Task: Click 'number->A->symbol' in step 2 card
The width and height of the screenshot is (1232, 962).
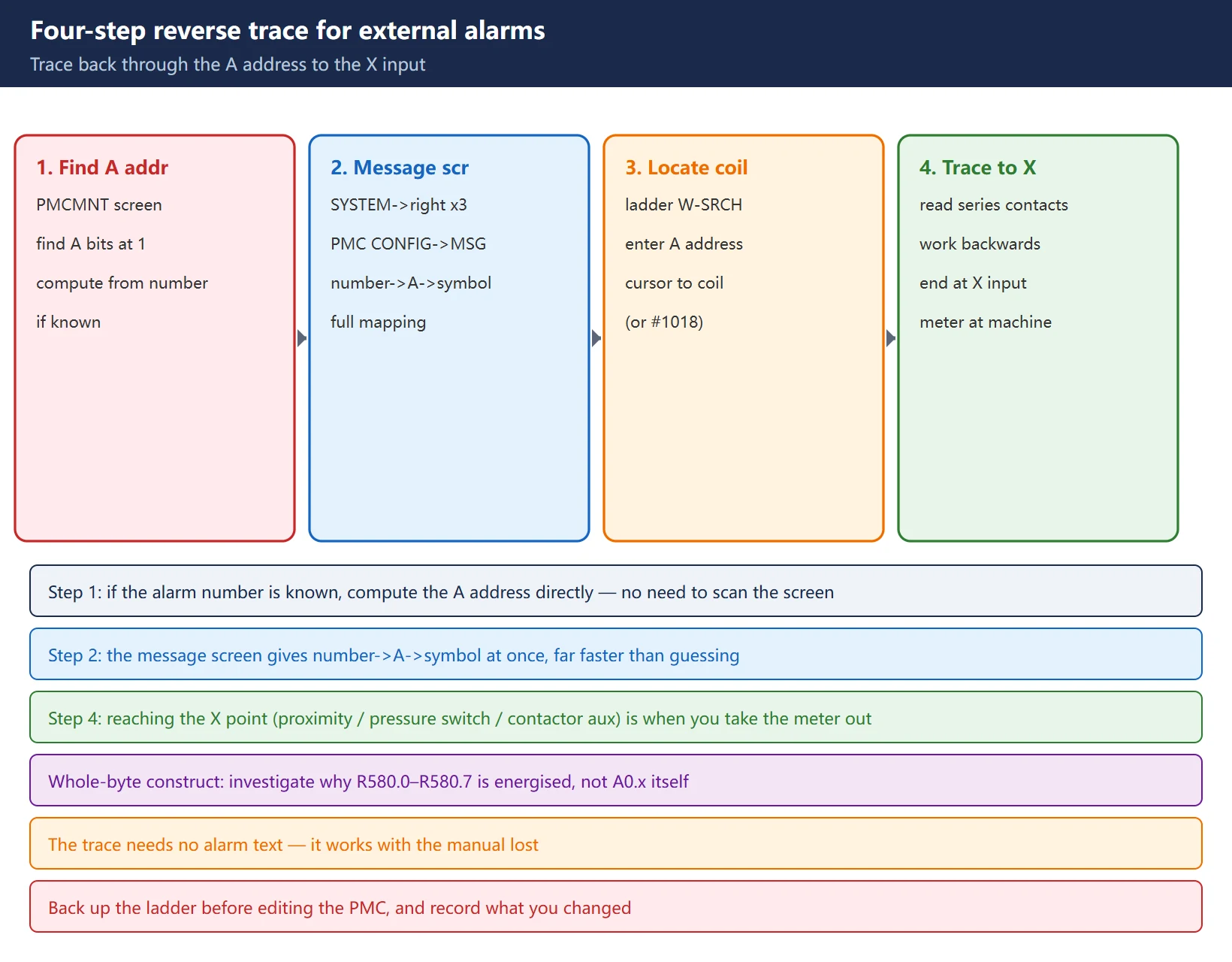Action: click(x=411, y=283)
